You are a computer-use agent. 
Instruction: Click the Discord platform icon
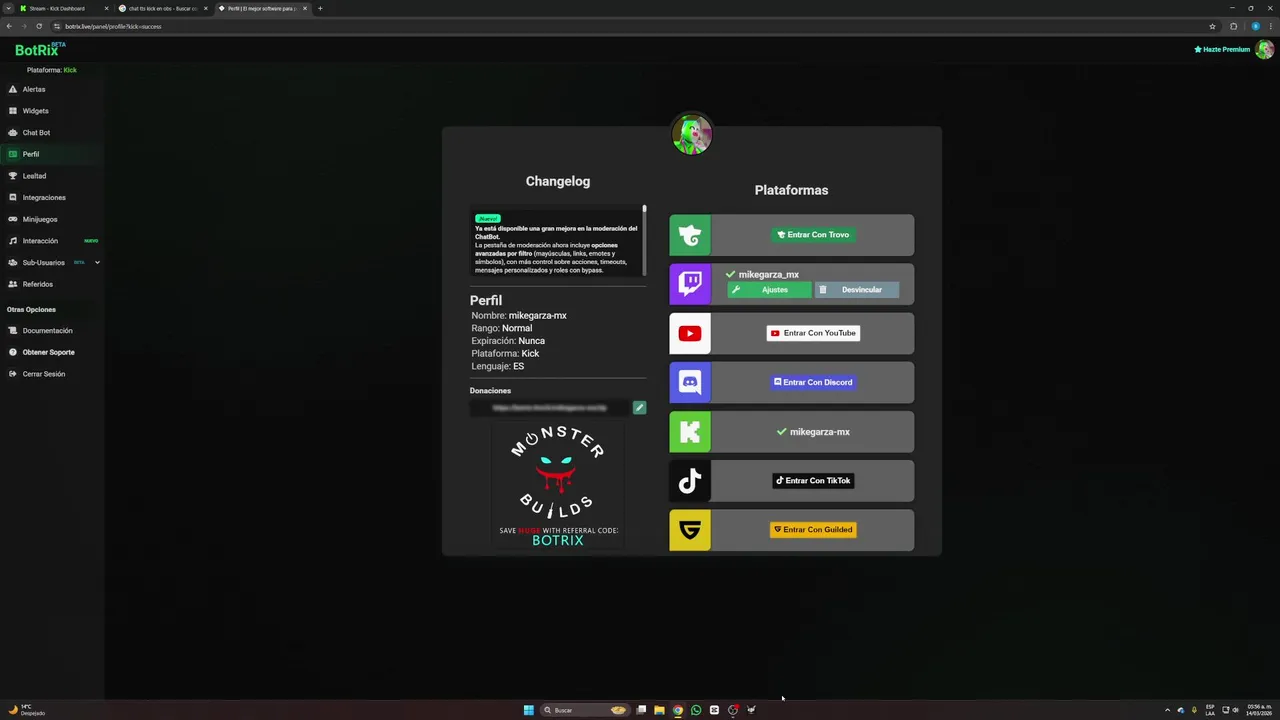tap(690, 382)
